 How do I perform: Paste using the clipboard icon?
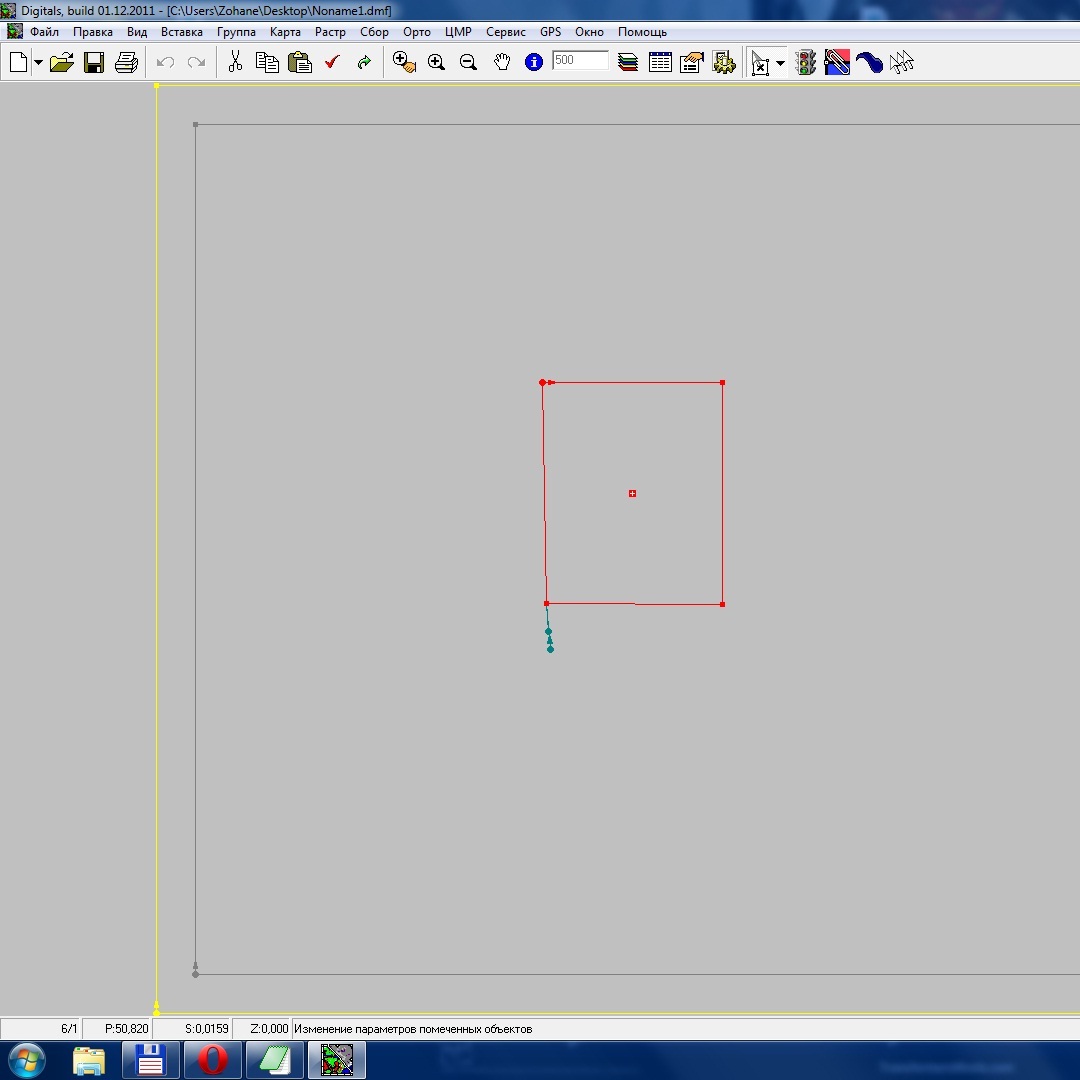(300, 62)
